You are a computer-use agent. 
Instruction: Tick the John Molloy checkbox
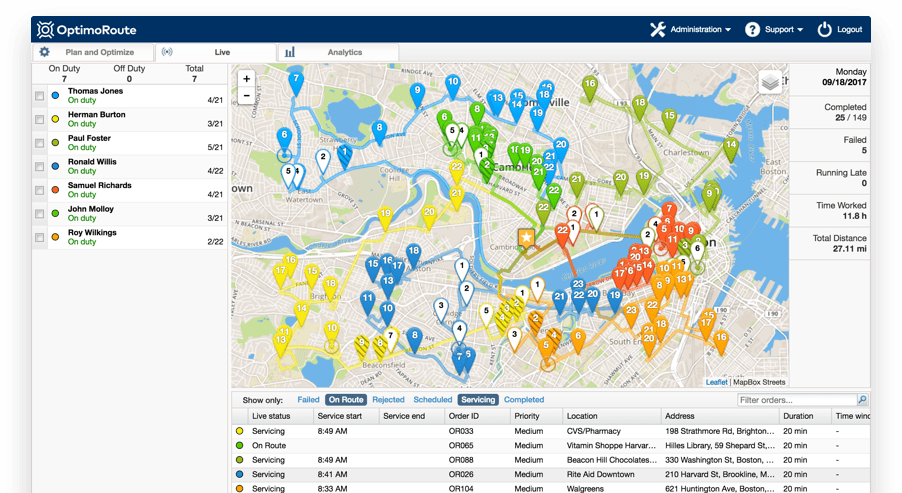click(39, 213)
